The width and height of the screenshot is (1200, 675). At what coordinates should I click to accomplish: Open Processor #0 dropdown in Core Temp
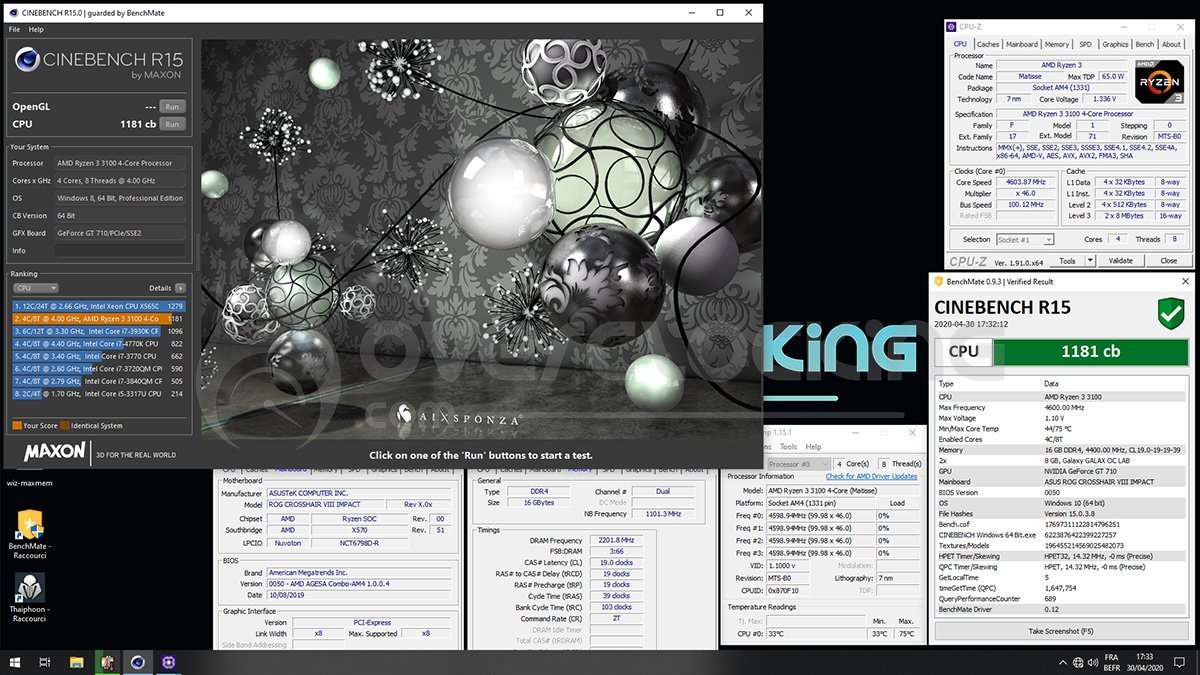797,464
